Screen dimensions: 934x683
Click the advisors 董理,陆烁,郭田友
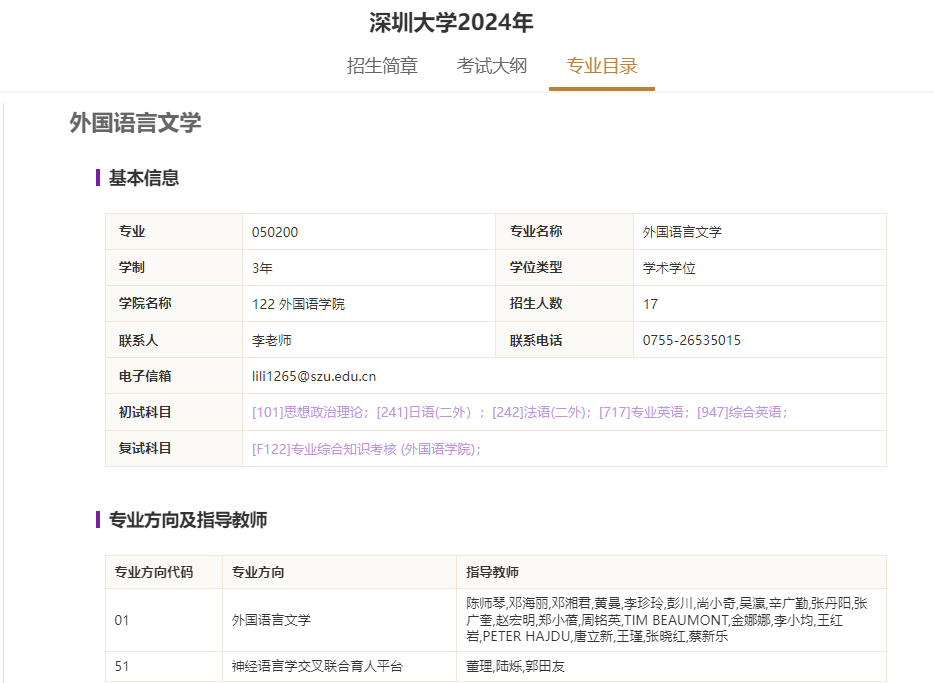(x=515, y=666)
